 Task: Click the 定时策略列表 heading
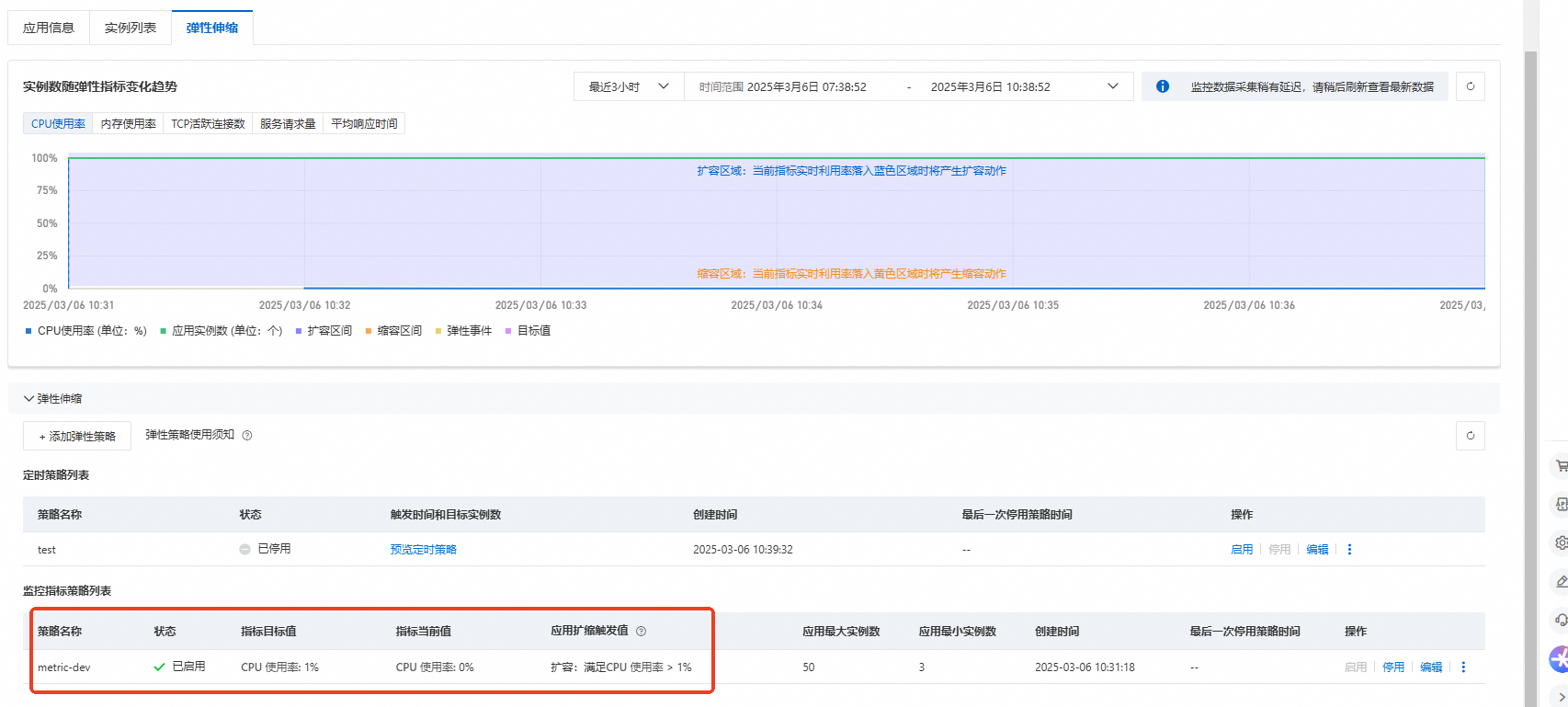point(56,475)
